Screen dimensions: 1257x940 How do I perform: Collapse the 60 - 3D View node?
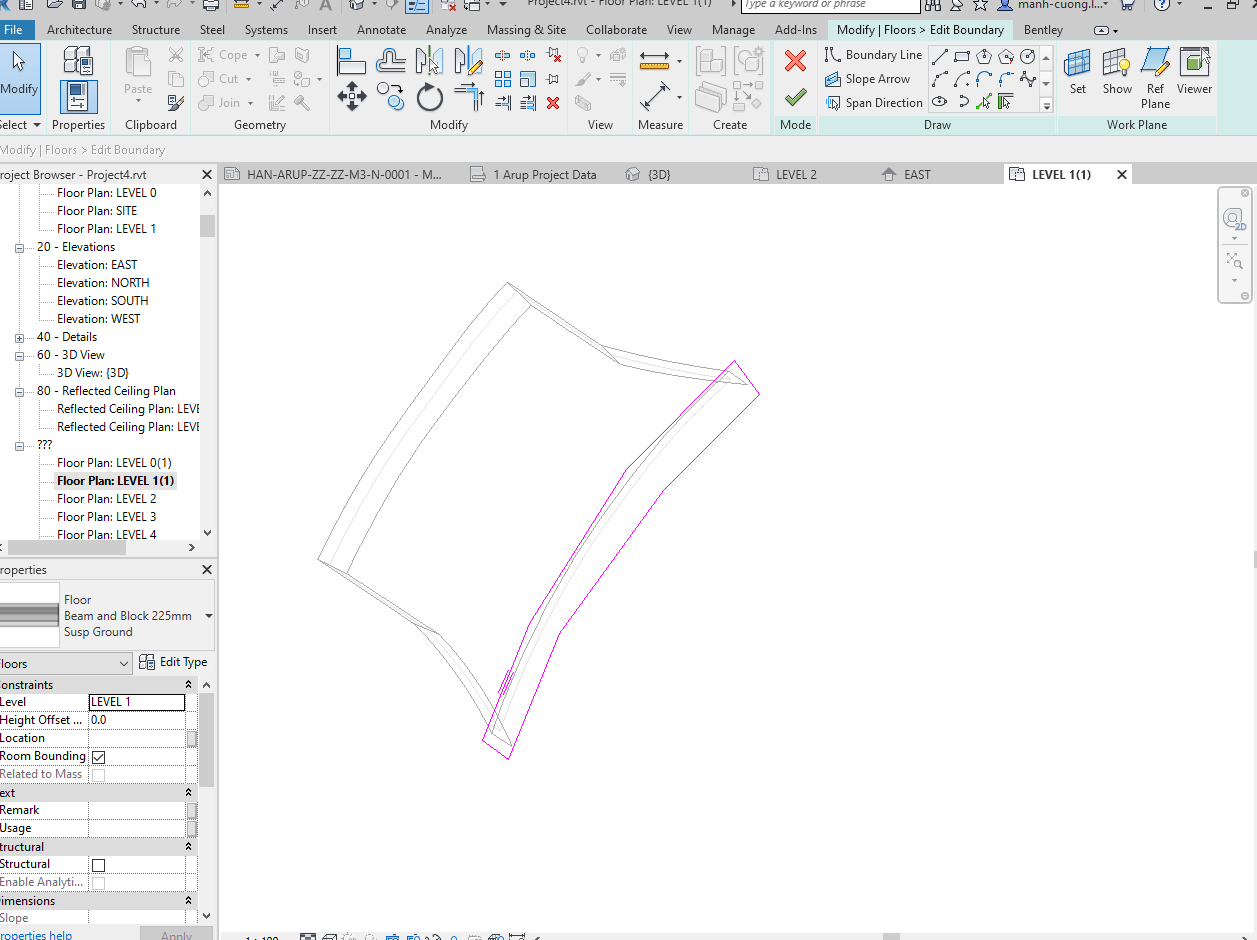pos(19,355)
